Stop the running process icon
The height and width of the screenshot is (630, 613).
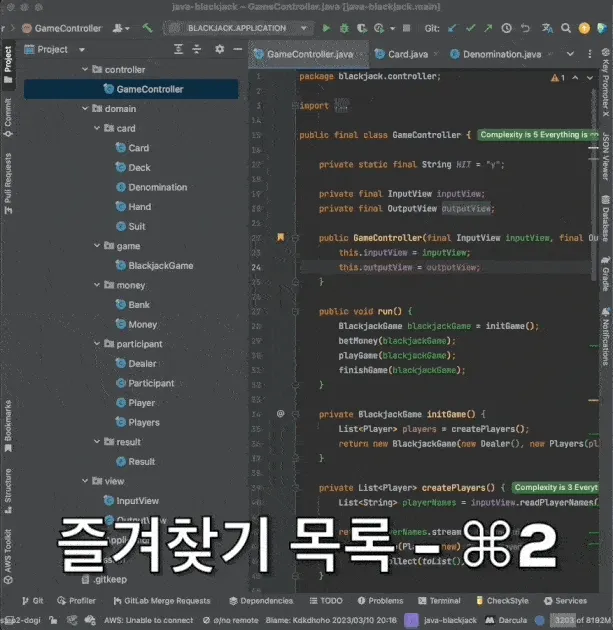(x=407, y=28)
